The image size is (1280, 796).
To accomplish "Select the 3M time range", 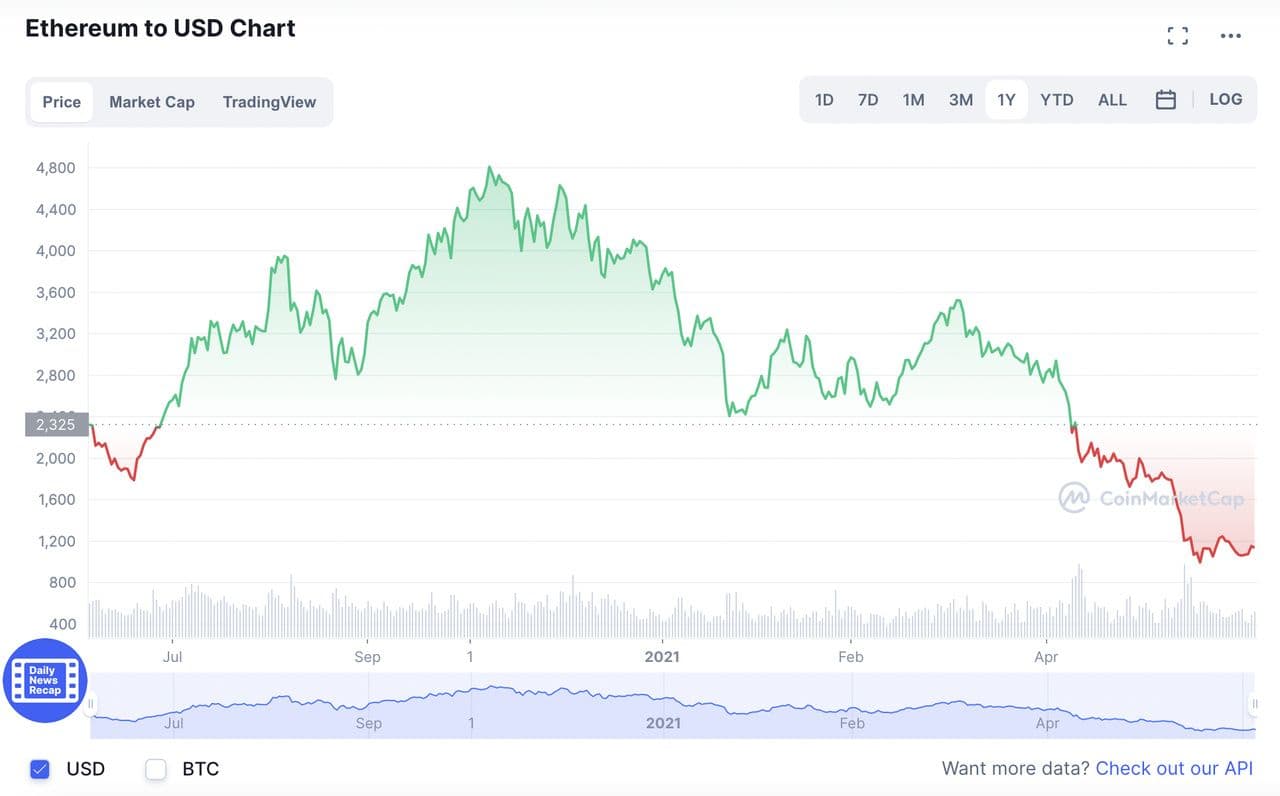I will point(960,99).
